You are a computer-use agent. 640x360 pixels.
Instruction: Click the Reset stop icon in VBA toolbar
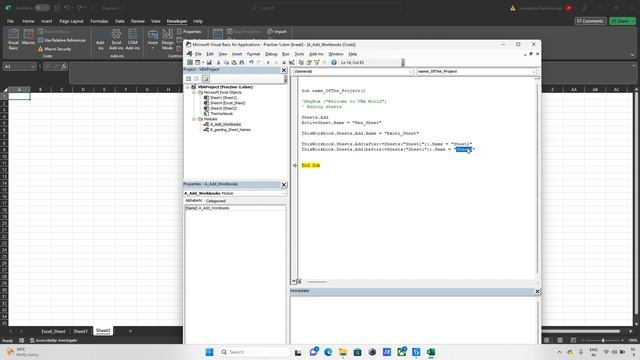284,62
